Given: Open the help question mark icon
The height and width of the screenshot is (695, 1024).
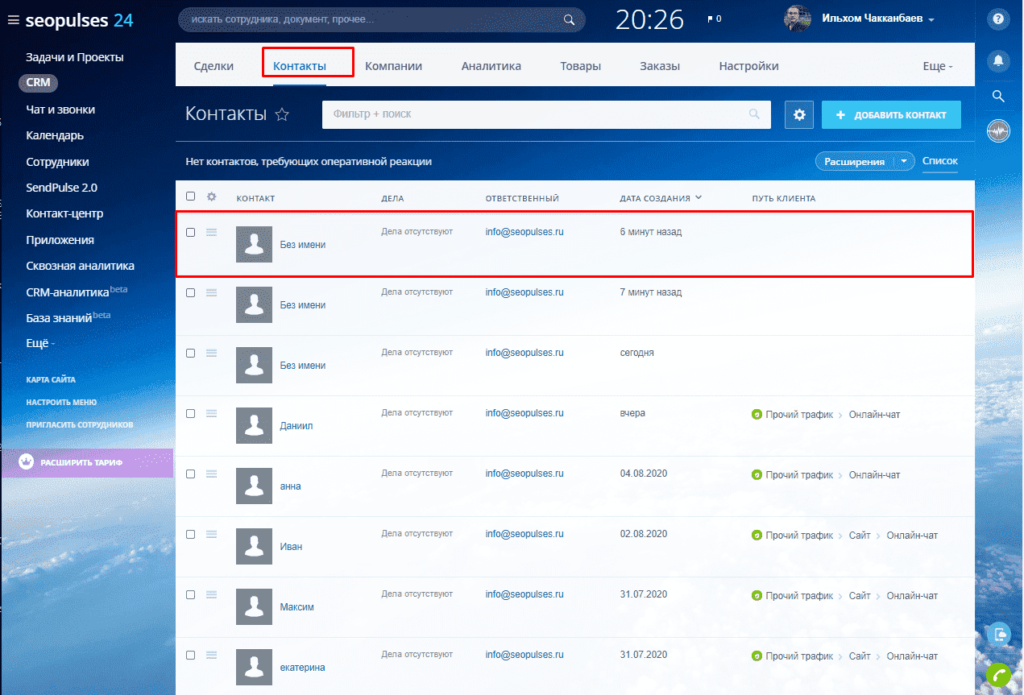Looking at the screenshot, I should coord(998,19).
